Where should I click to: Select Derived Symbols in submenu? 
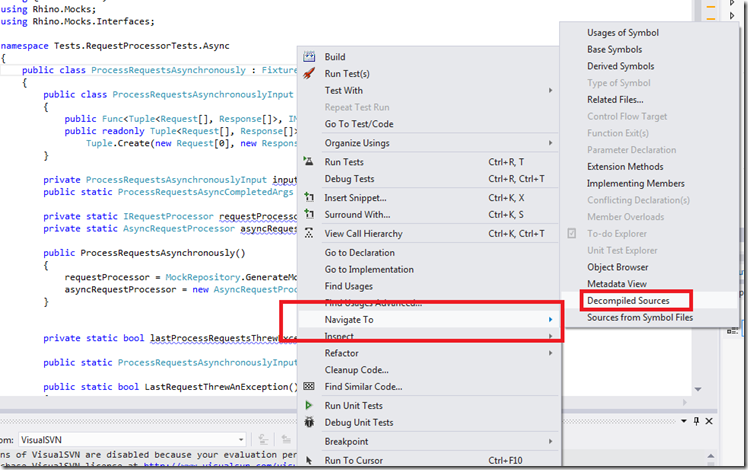pos(620,66)
